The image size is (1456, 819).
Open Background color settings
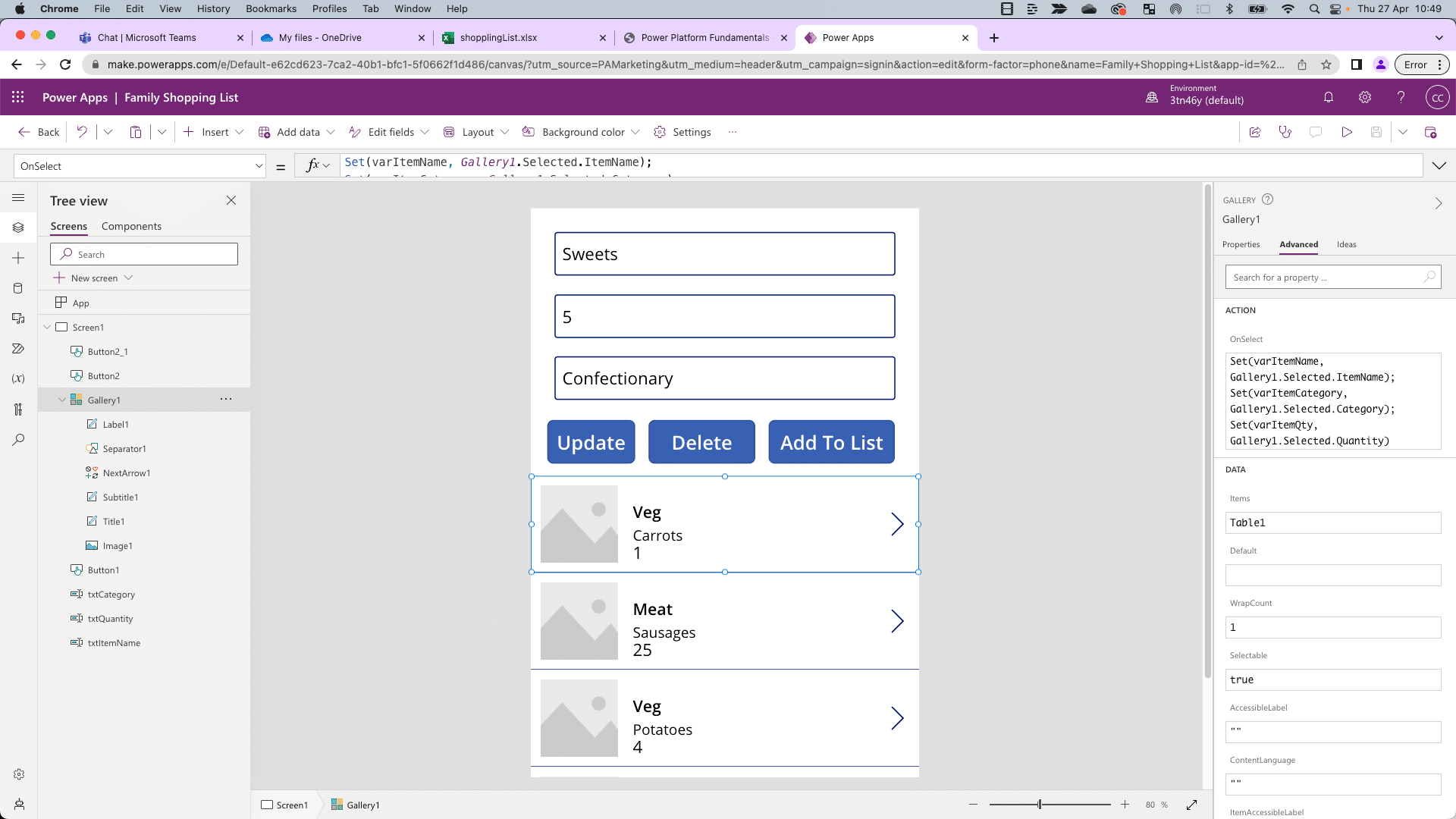580,132
